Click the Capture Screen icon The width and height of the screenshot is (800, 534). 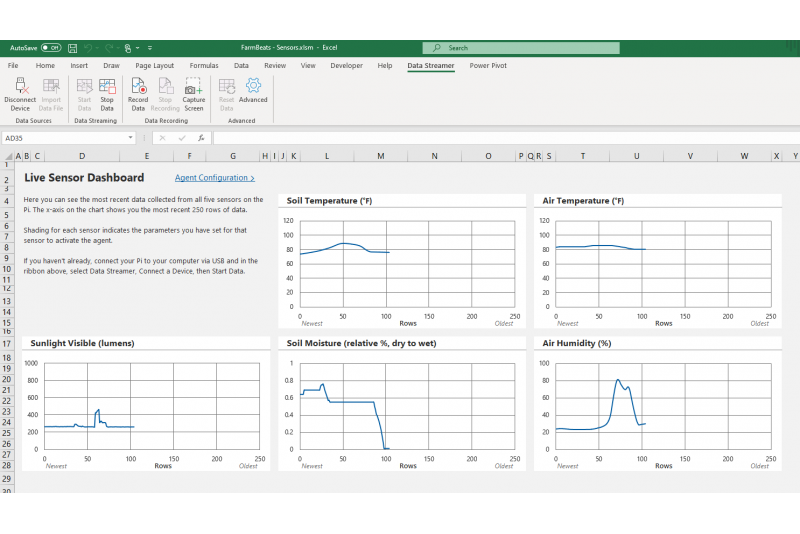click(x=193, y=87)
